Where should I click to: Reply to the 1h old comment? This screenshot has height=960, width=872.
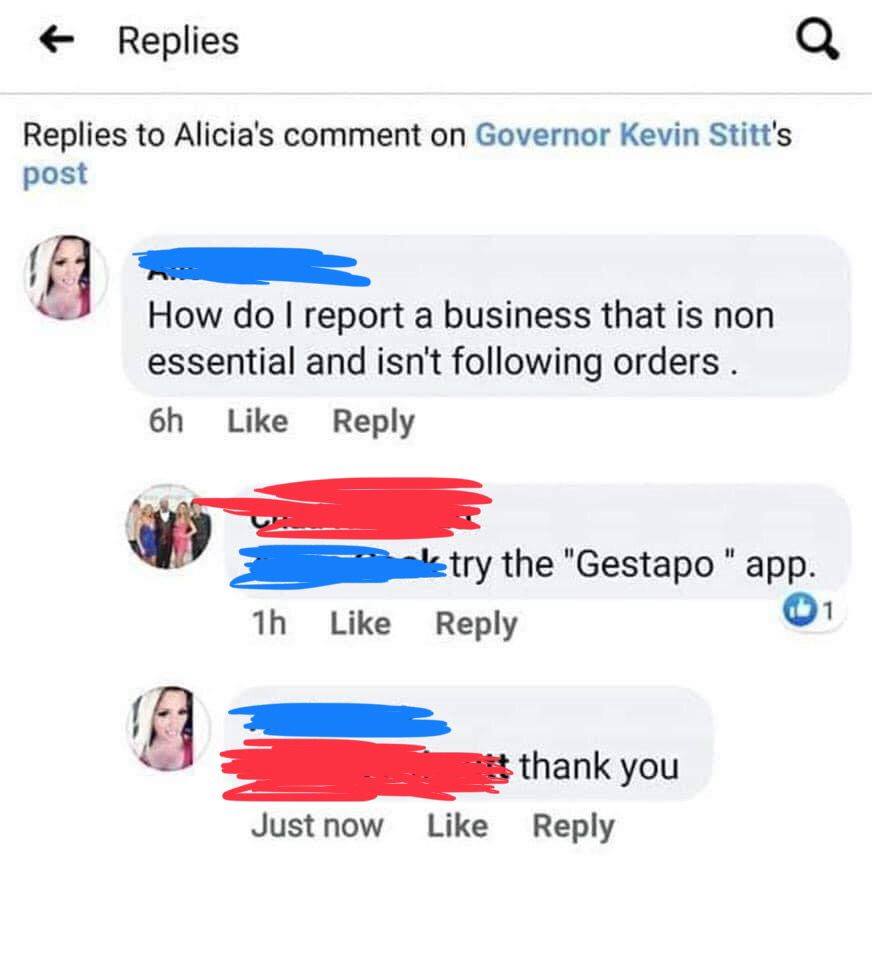click(476, 625)
